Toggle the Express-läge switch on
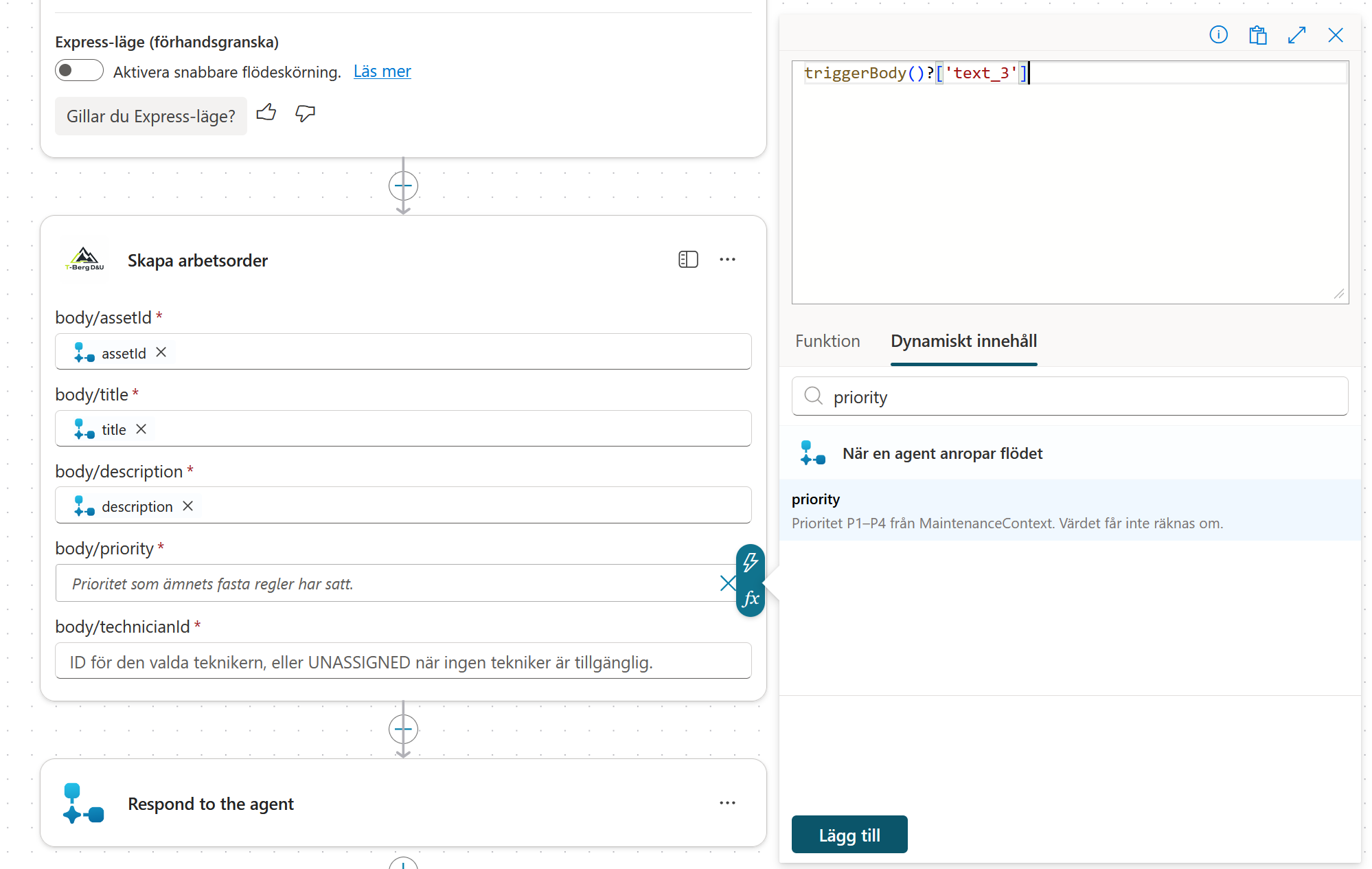This screenshot has width=1372, height=869. click(79, 71)
